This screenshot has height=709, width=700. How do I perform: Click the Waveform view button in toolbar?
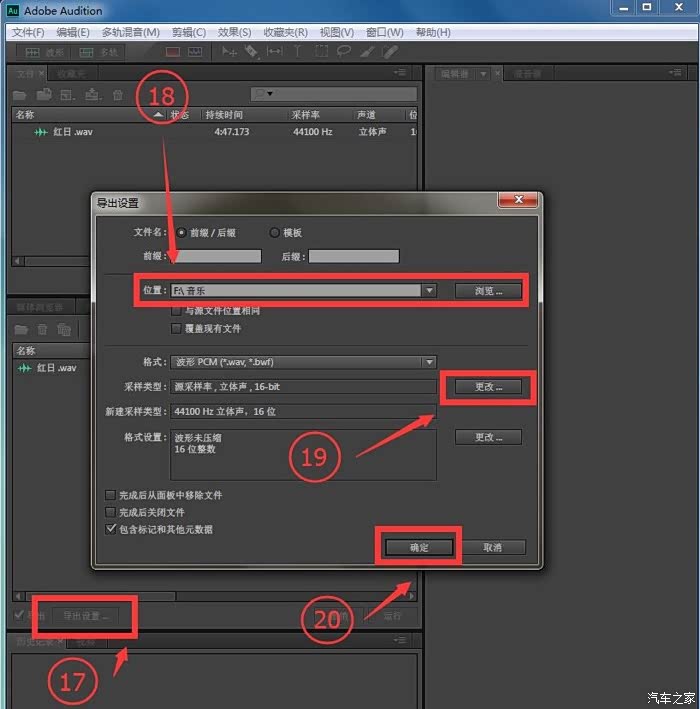click(45, 52)
